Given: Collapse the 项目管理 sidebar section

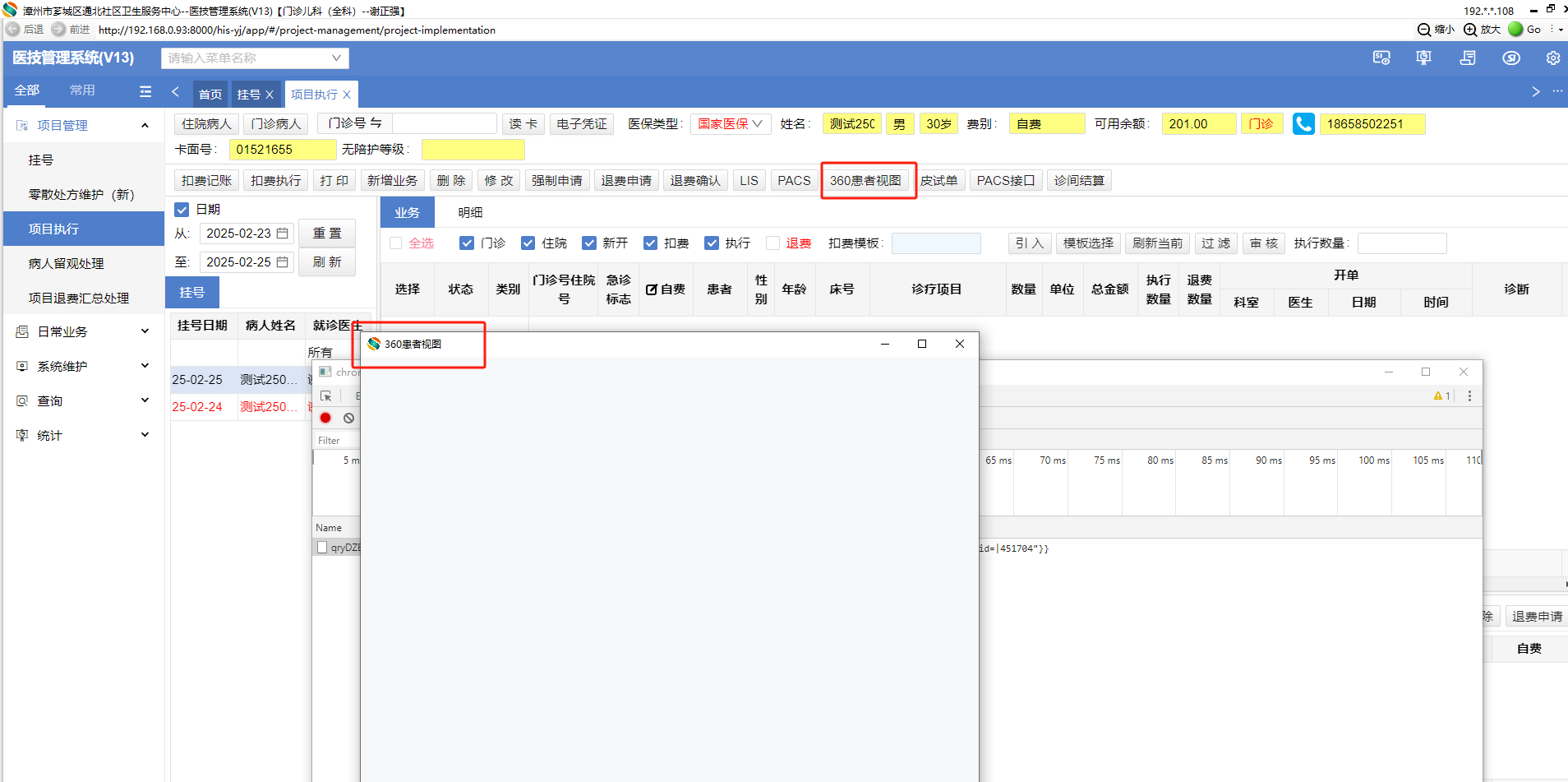Looking at the screenshot, I should tap(145, 125).
